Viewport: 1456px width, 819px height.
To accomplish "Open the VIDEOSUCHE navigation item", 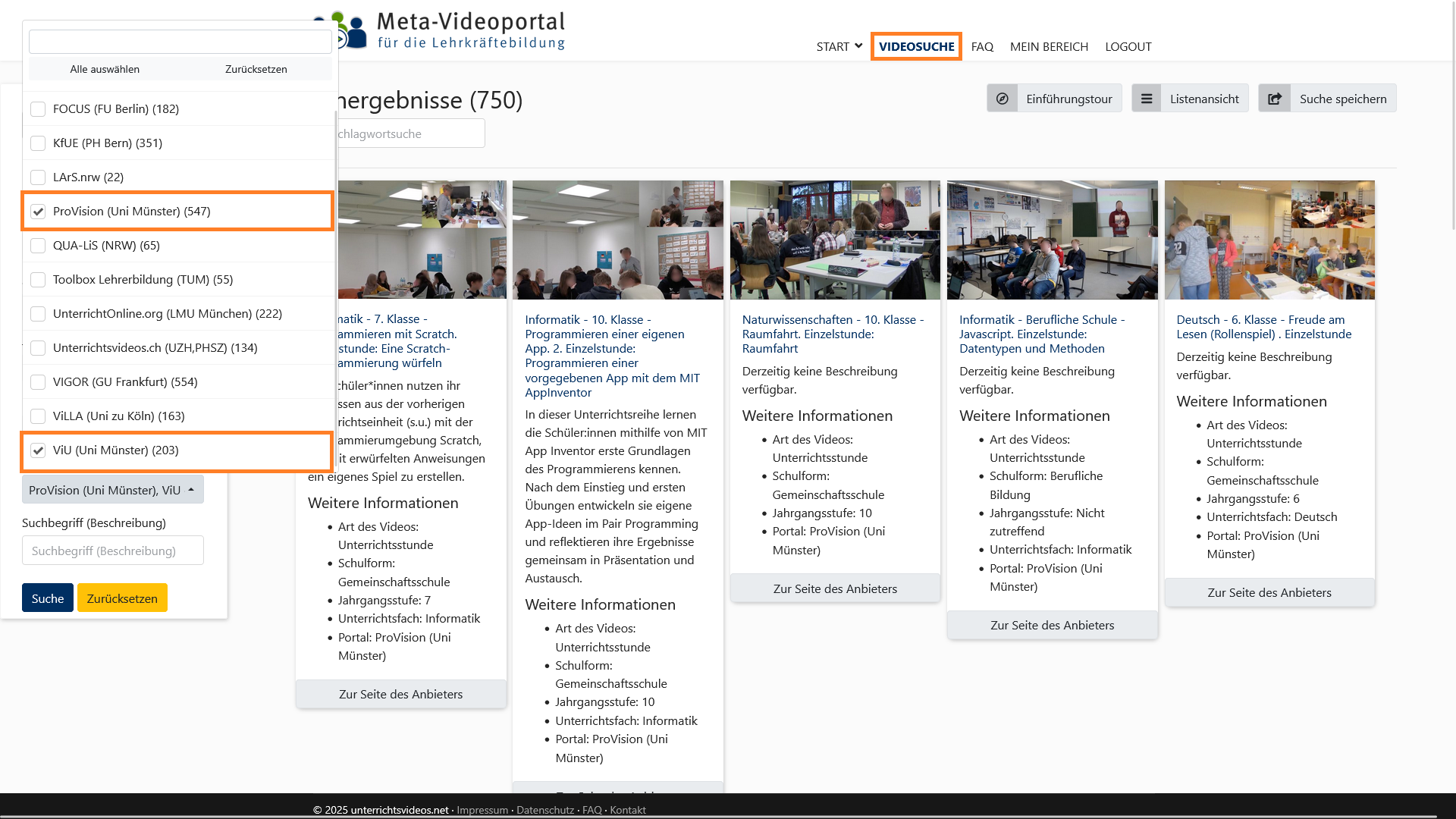I will 916,46.
